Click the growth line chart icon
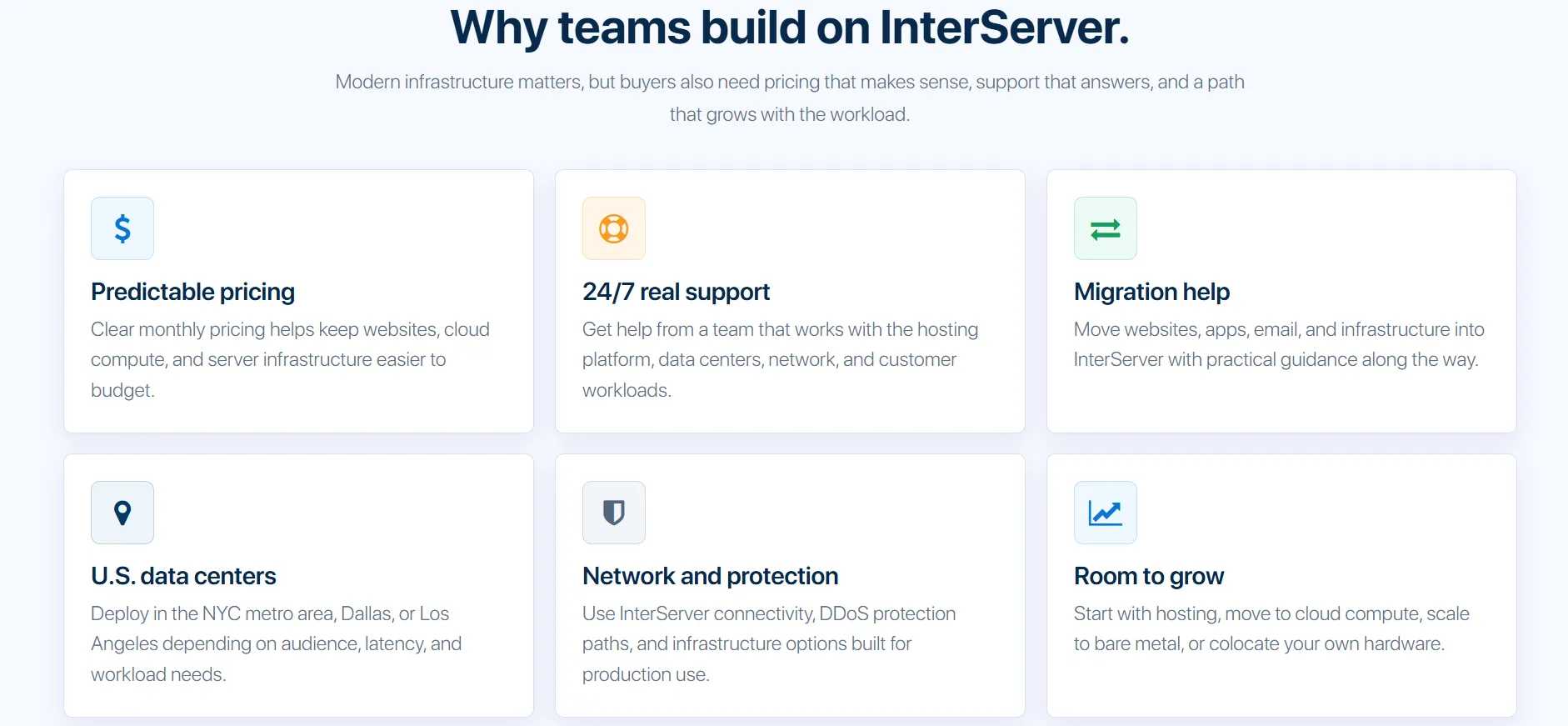Screen dimensions: 1568x726 coord(1106,513)
